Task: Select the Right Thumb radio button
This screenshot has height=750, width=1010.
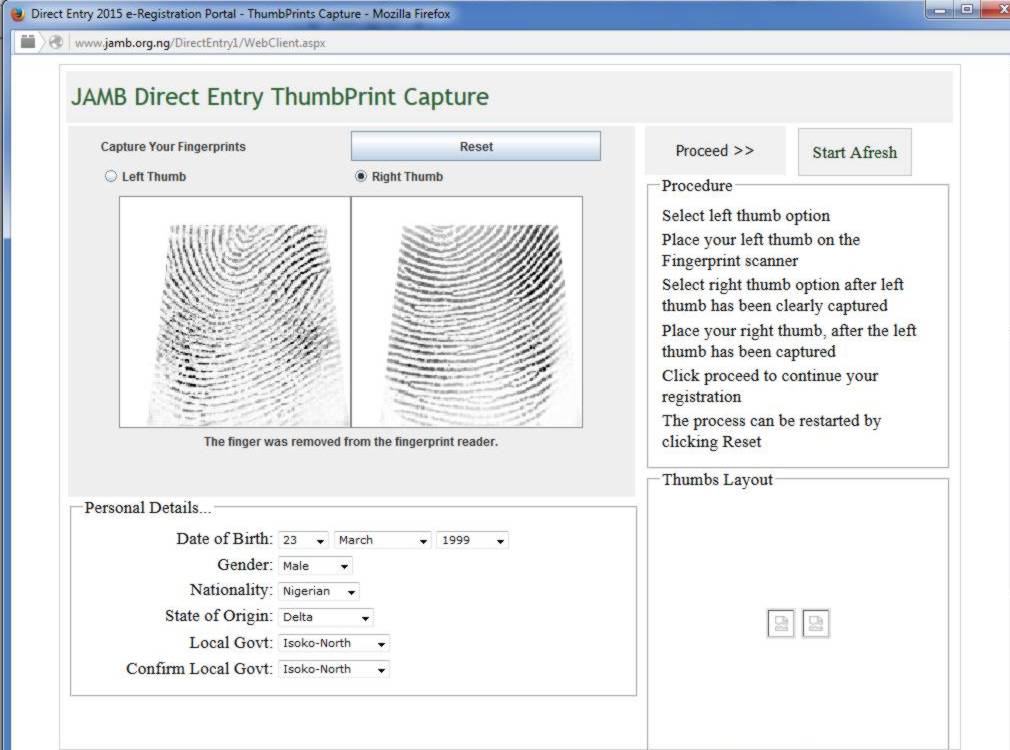Action: coord(361,176)
